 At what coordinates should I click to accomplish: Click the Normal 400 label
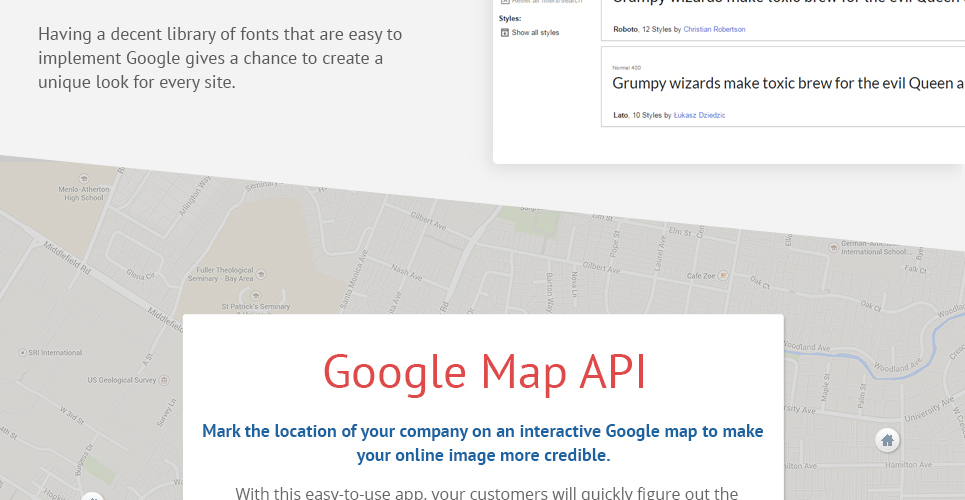(x=627, y=68)
